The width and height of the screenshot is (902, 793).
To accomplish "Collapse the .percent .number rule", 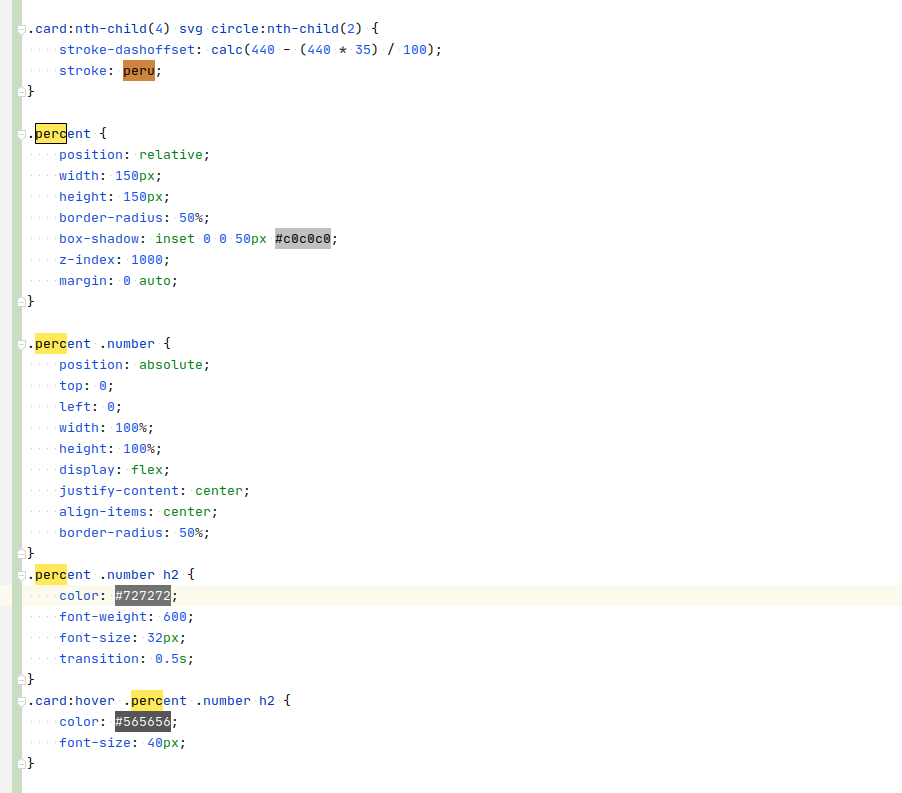I will pyautogui.click(x=21, y=344).
